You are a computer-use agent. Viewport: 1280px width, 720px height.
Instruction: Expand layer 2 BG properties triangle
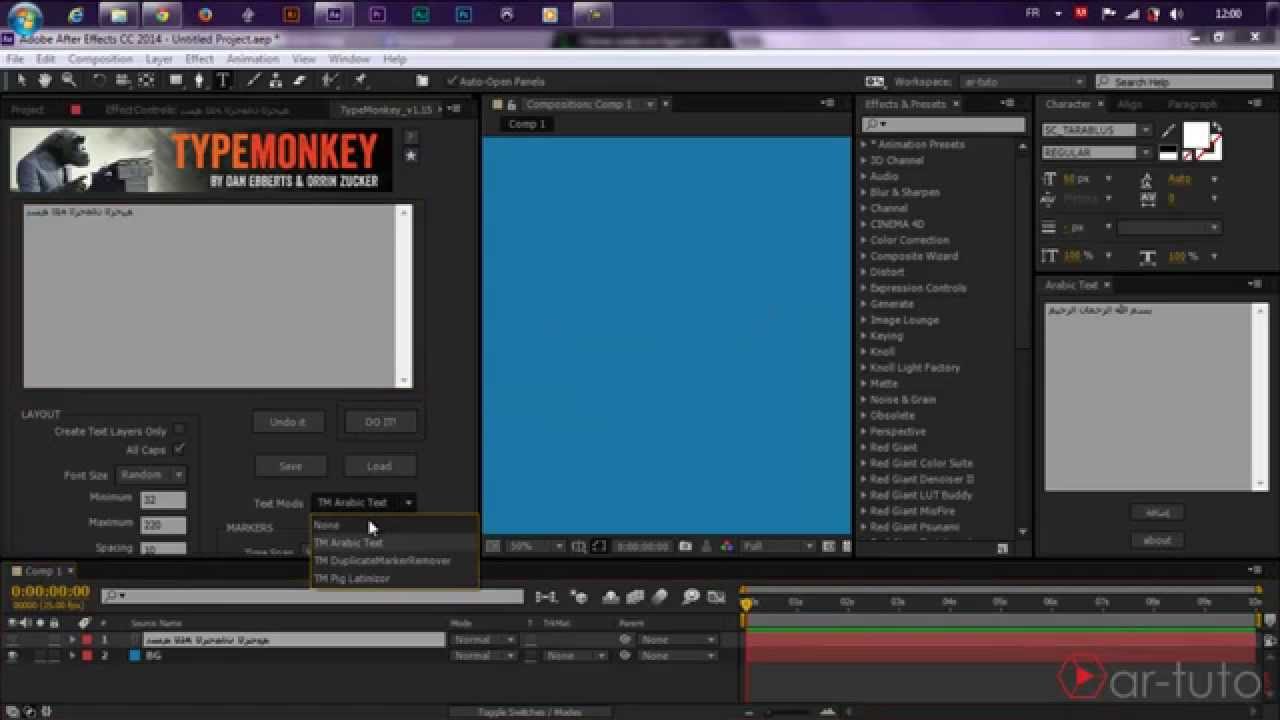click(x=72, y=656)
